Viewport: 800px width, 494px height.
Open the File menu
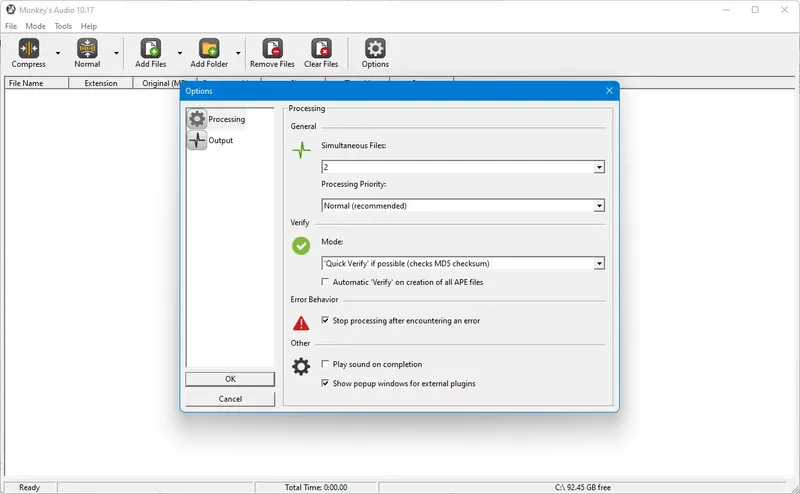click(x=11, y=26)
